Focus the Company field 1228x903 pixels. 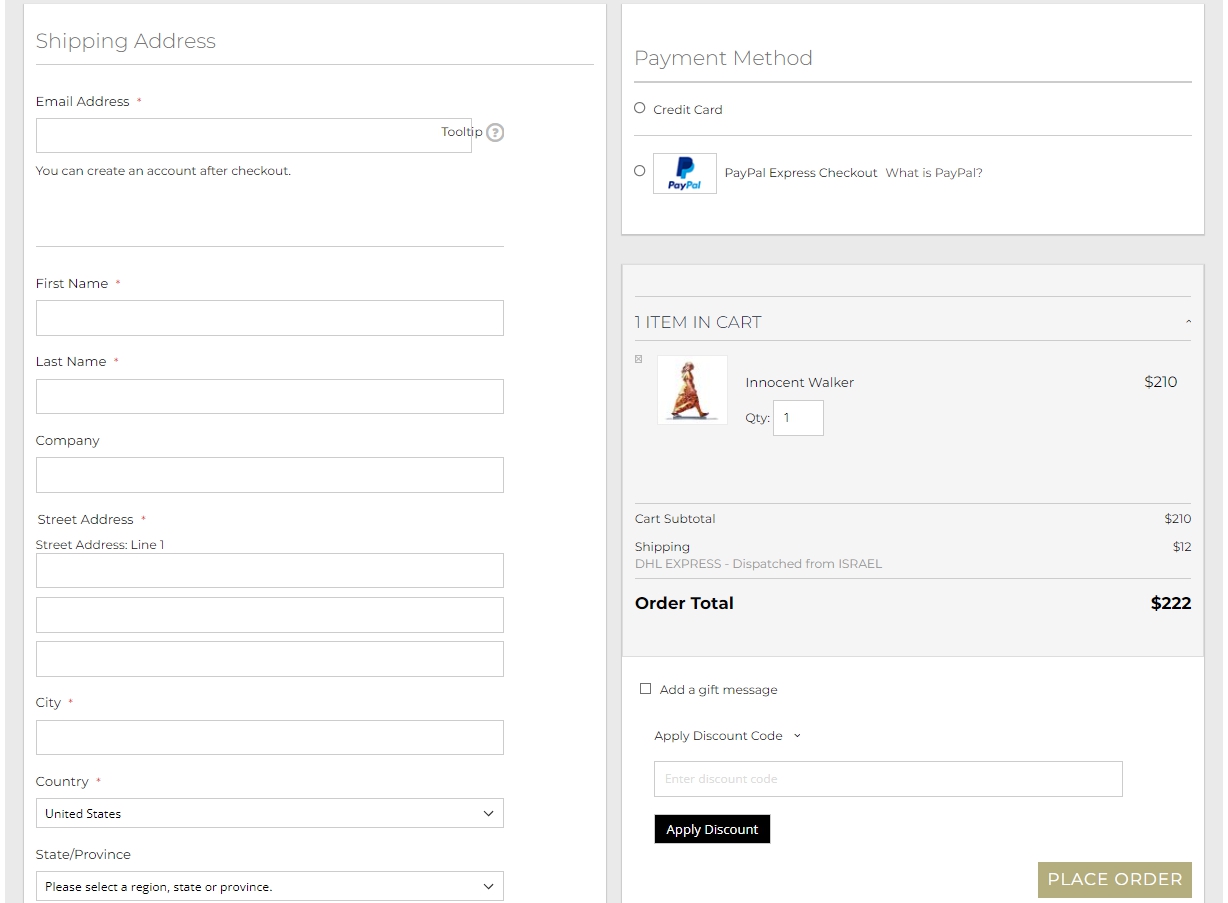coord(270,475)
